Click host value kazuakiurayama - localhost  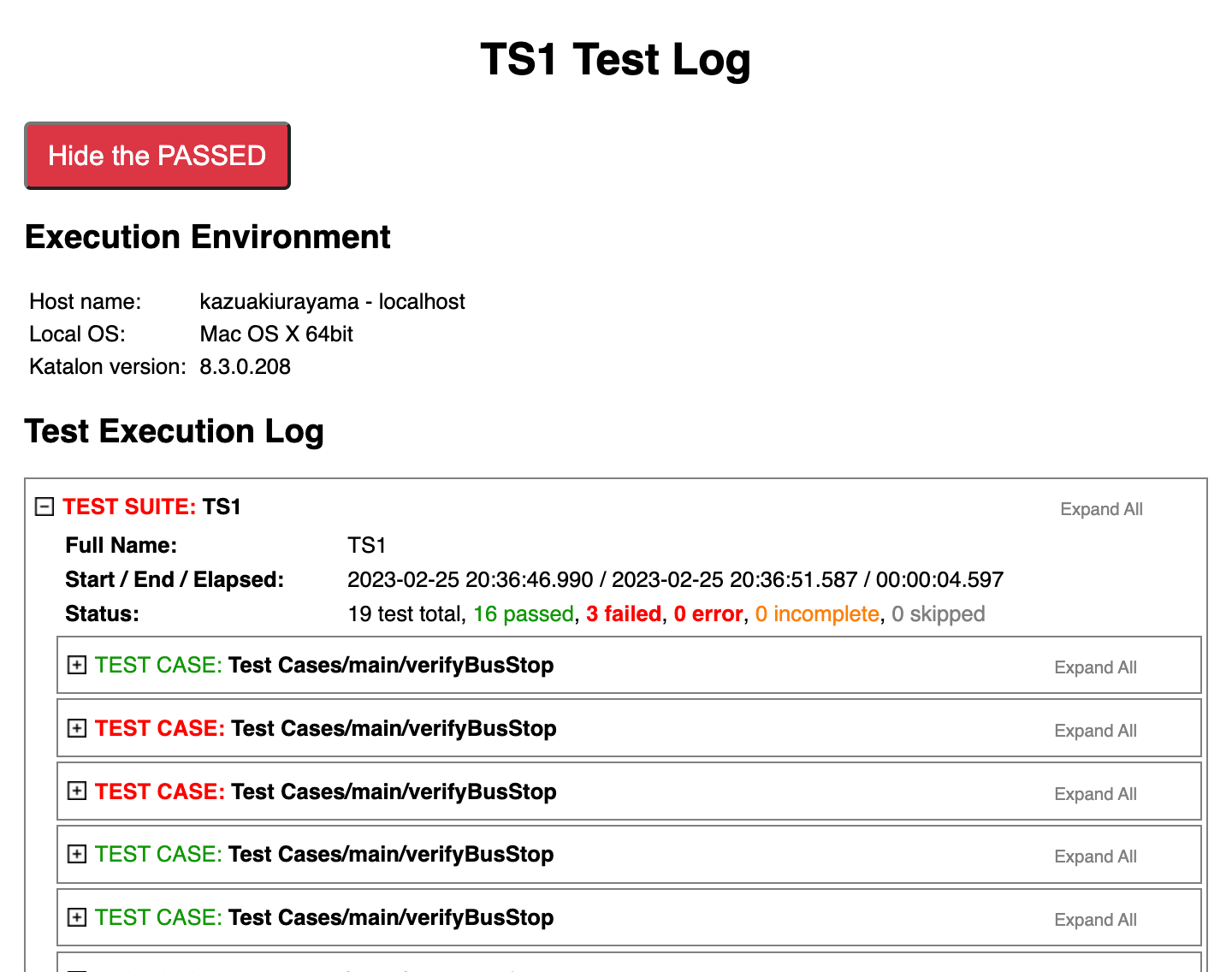tap(332, 301)
